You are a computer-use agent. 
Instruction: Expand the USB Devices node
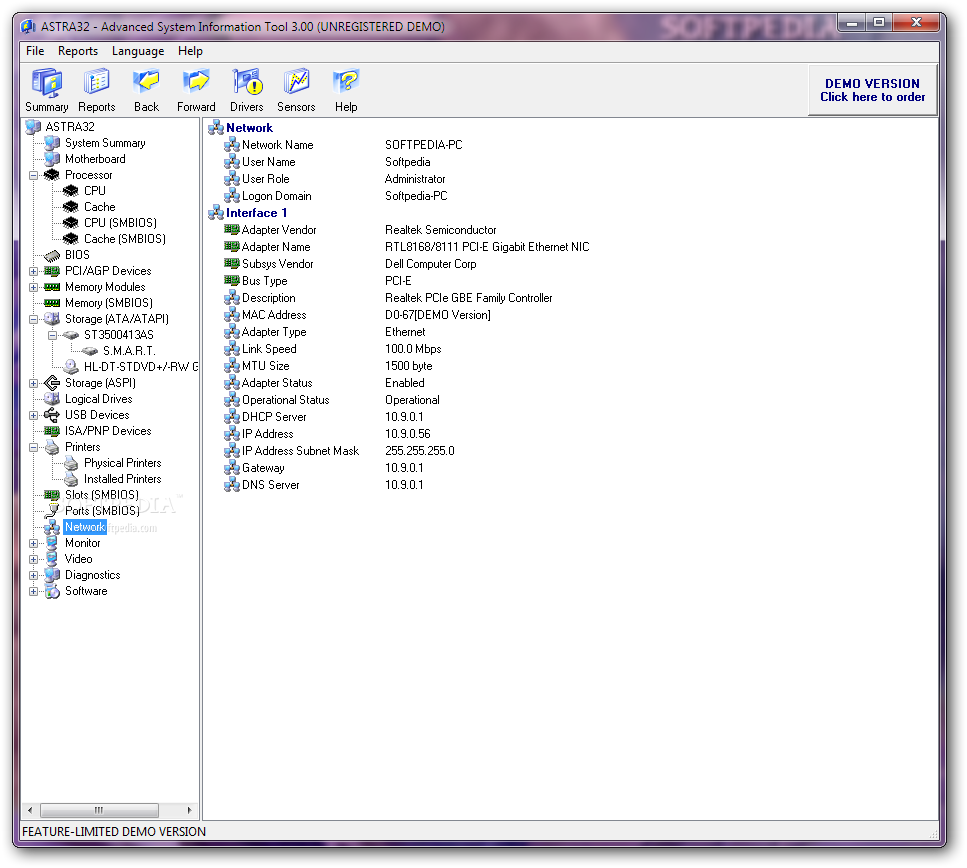tap(34, 415)
